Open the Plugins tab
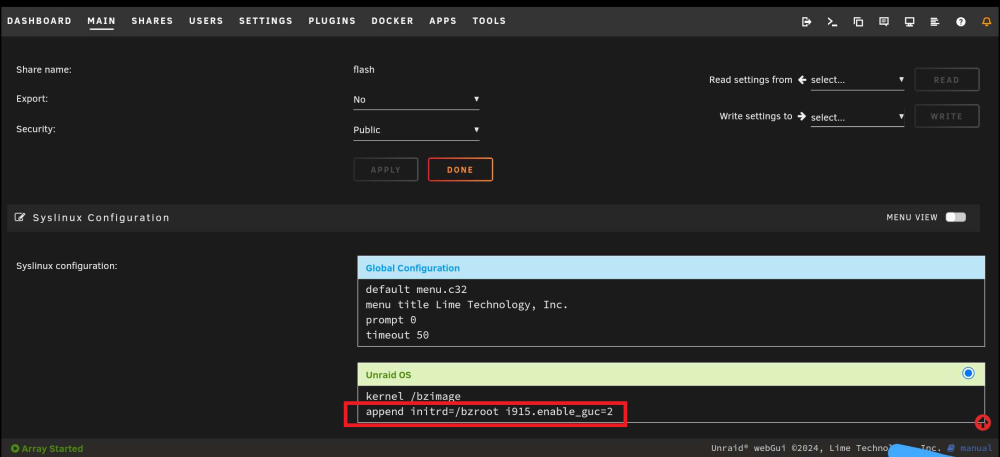Screen dimensions: 1000x457 click(x=332, y=21)
